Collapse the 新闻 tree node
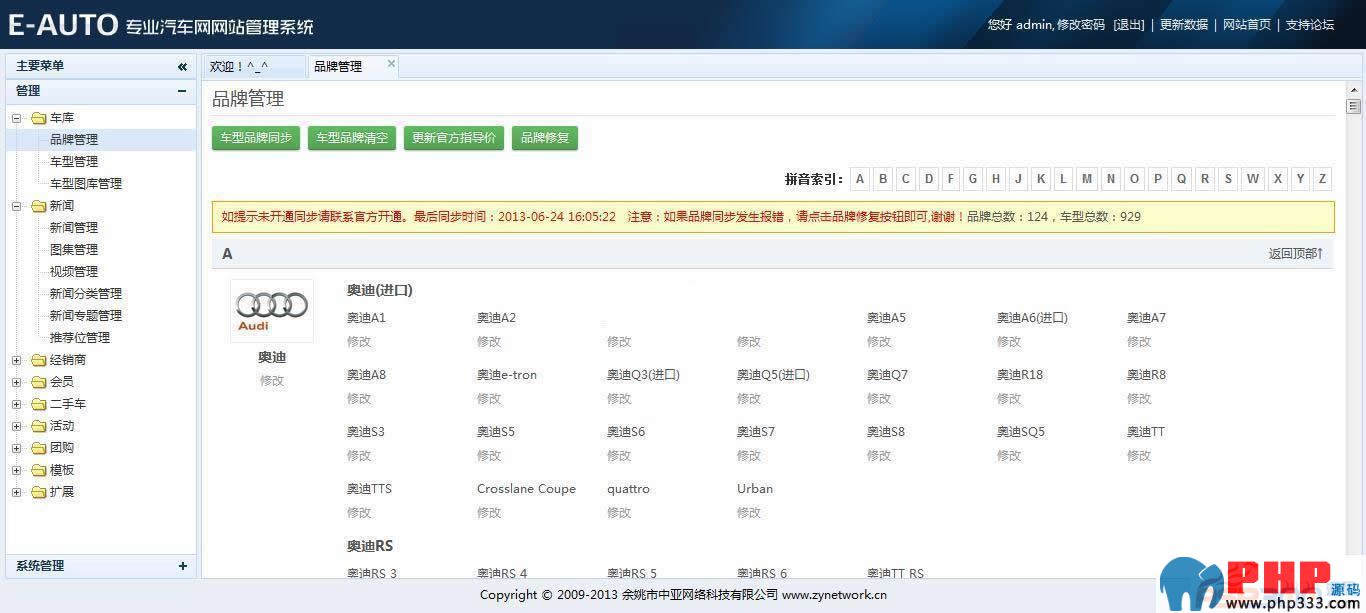The image size is (1366, 613). pyautogui.click(x=17, y=206)
